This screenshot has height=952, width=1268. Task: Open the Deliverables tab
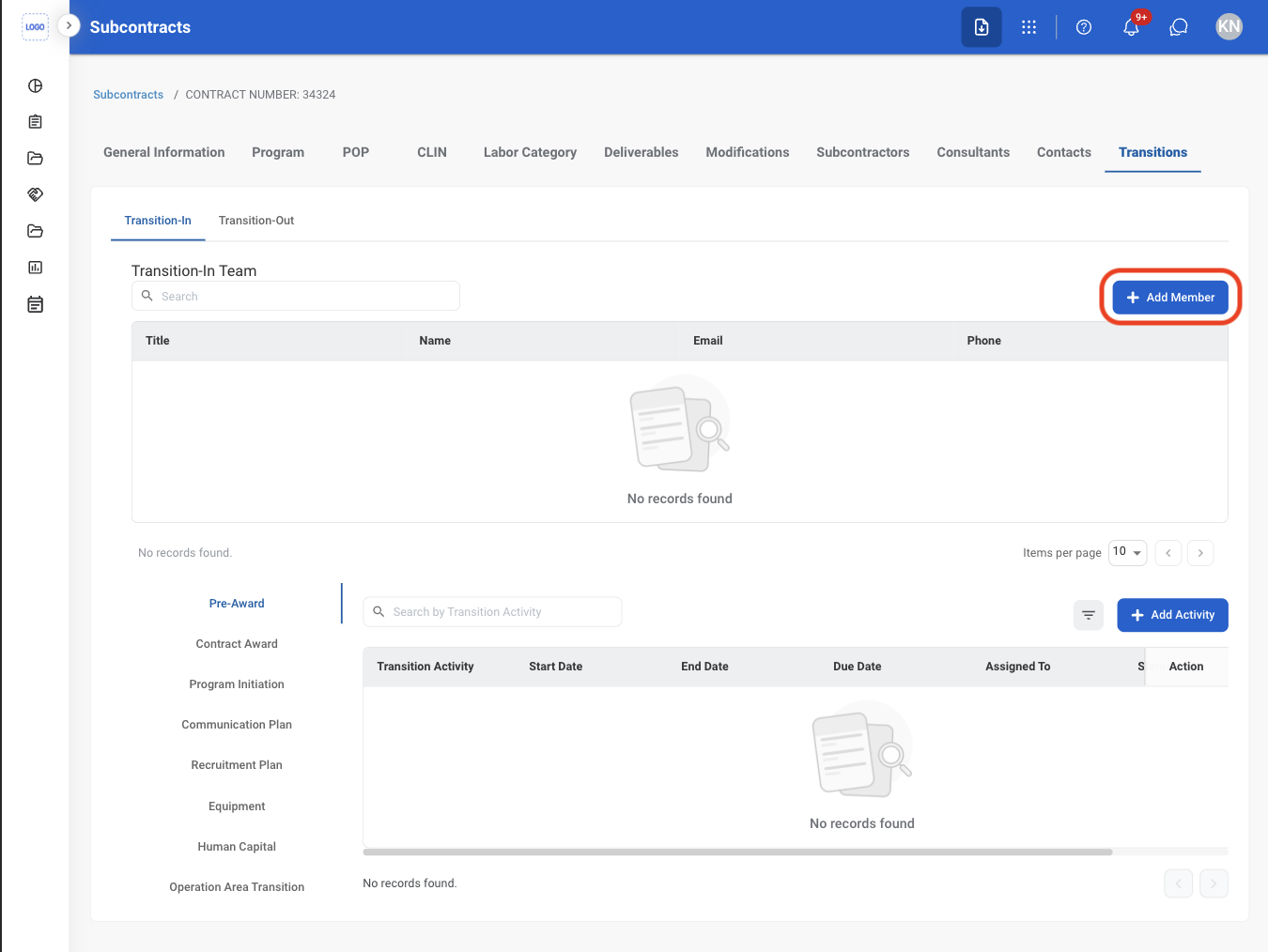[642, 152]
